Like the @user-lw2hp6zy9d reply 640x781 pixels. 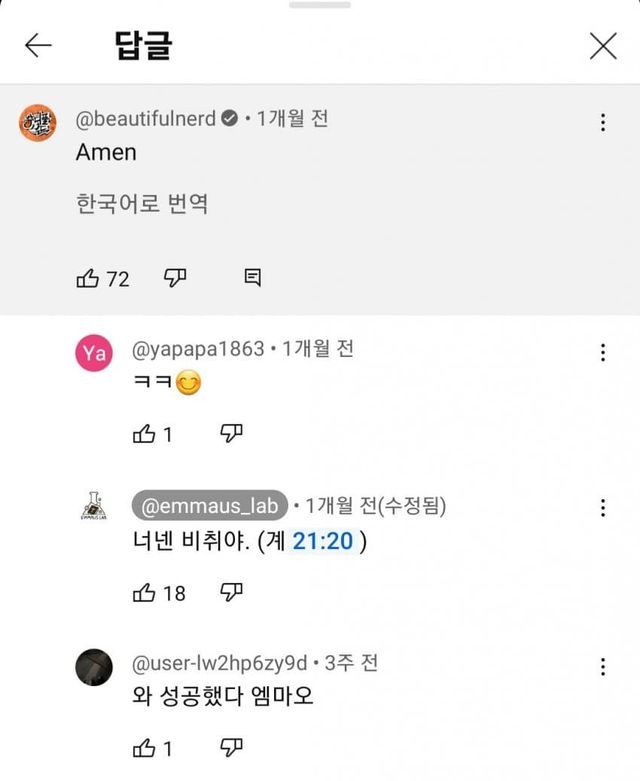pyautogui.click(x=144, y=747)
